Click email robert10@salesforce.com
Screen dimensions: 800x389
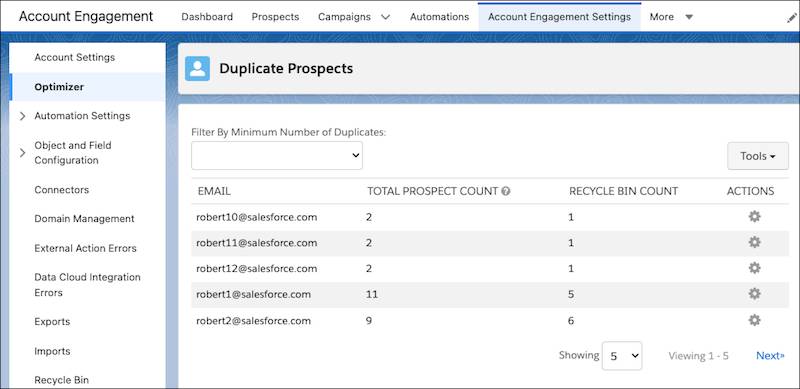[x=257, y=217]
